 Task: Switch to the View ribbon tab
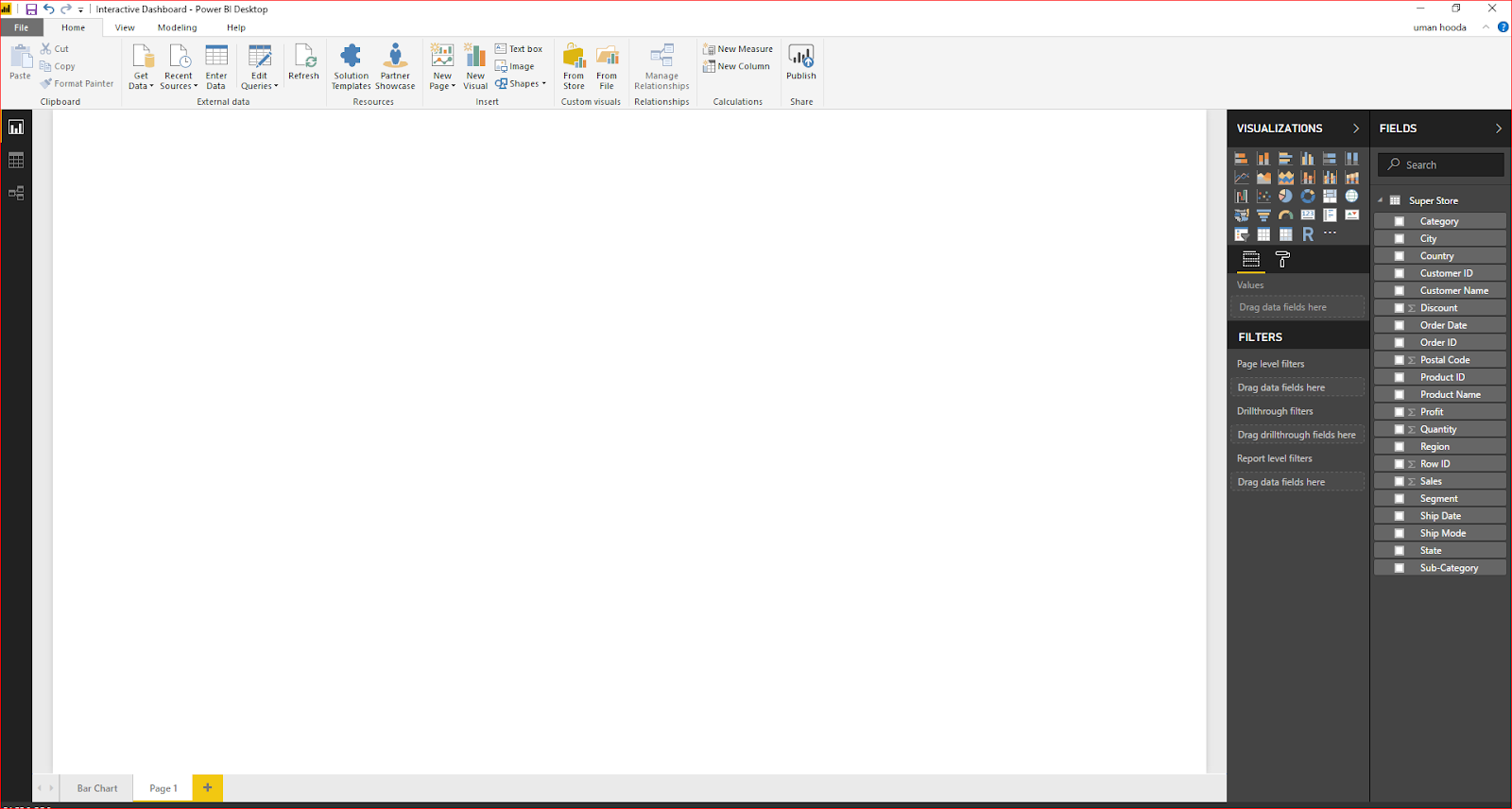(125, 27)
